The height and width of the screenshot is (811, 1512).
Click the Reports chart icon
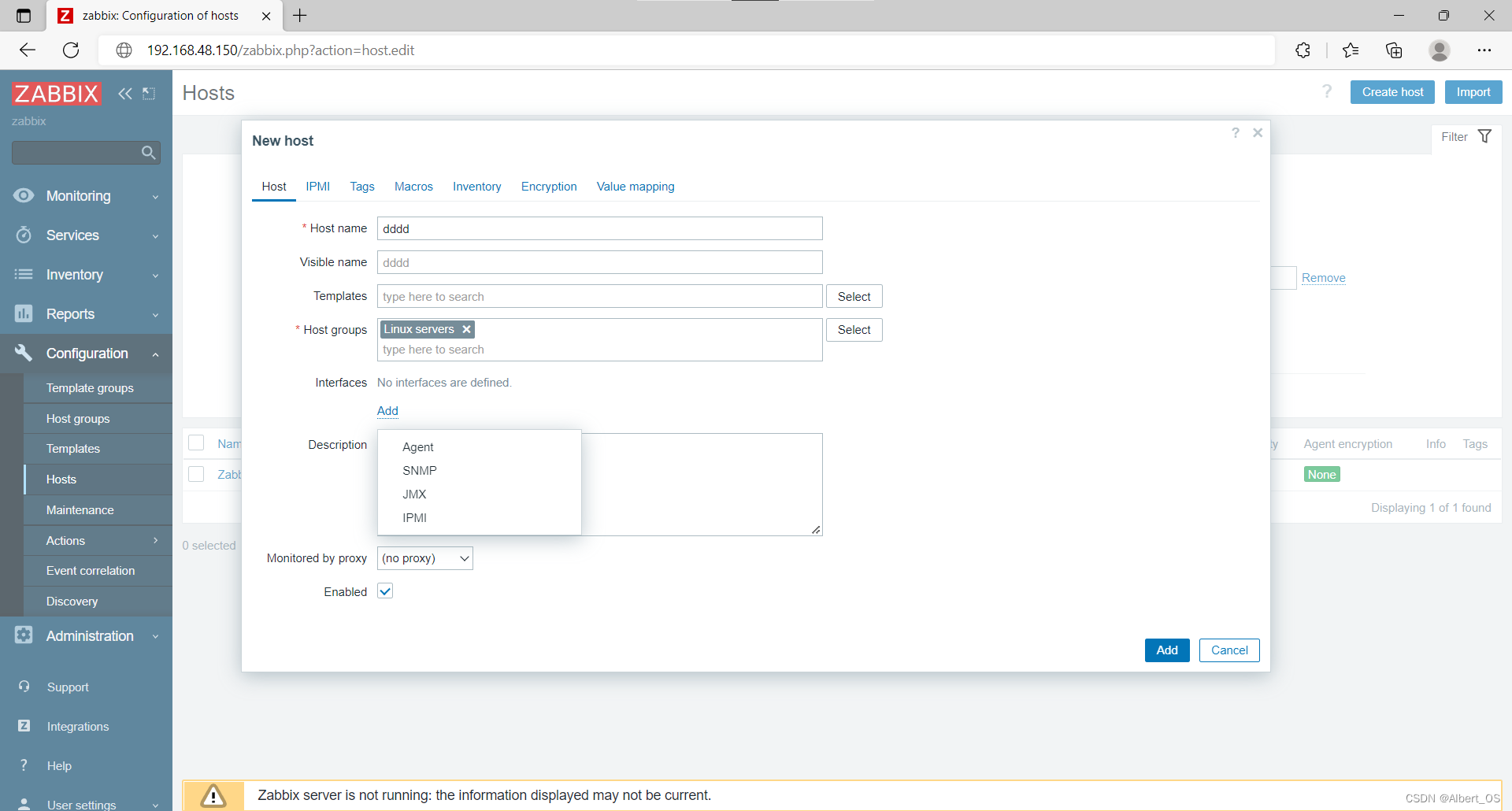[x=24, y=313]
